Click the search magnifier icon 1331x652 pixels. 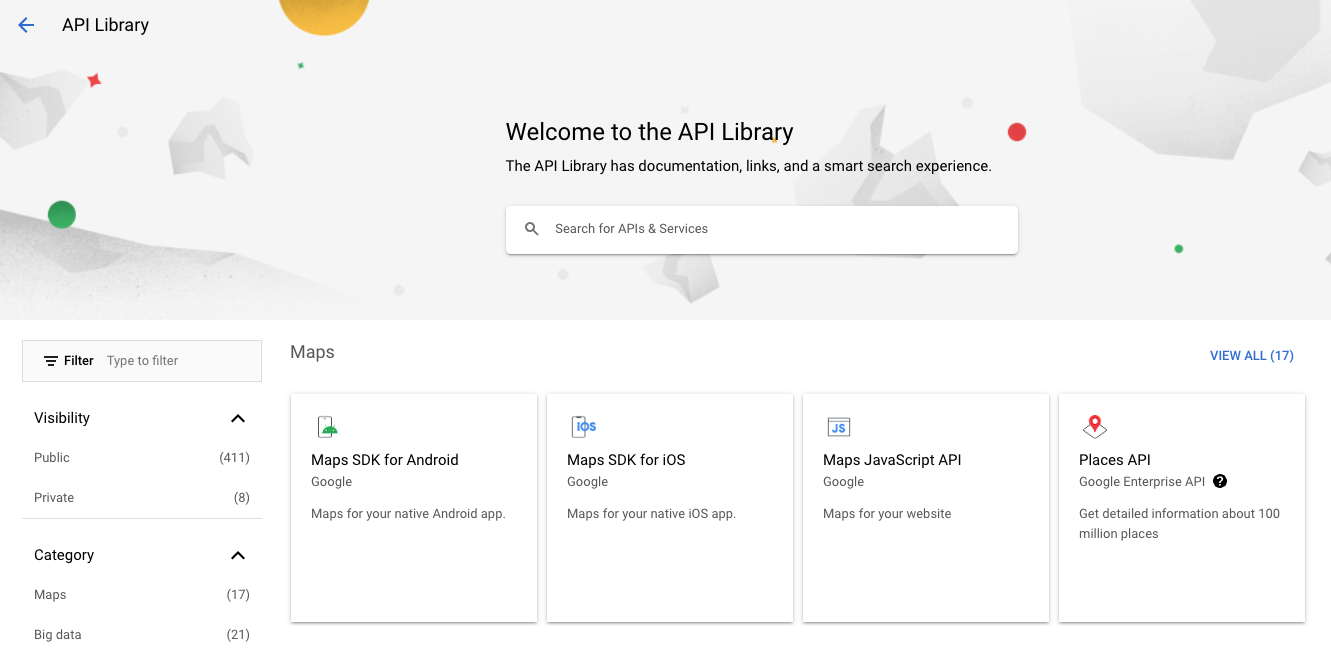pyautogui.click(x=532, y=229)
